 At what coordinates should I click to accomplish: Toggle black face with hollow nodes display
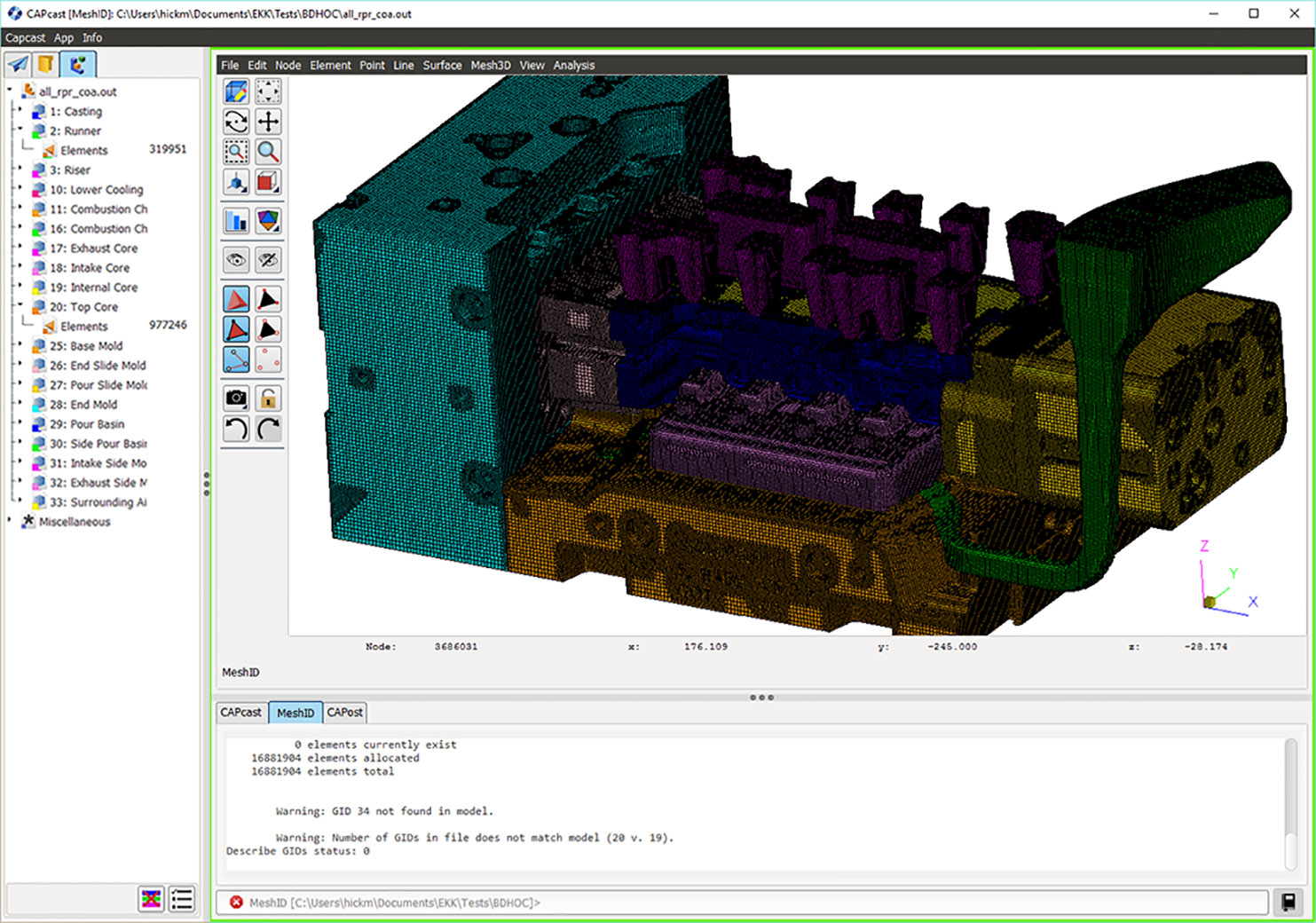[x=268, y=329]
